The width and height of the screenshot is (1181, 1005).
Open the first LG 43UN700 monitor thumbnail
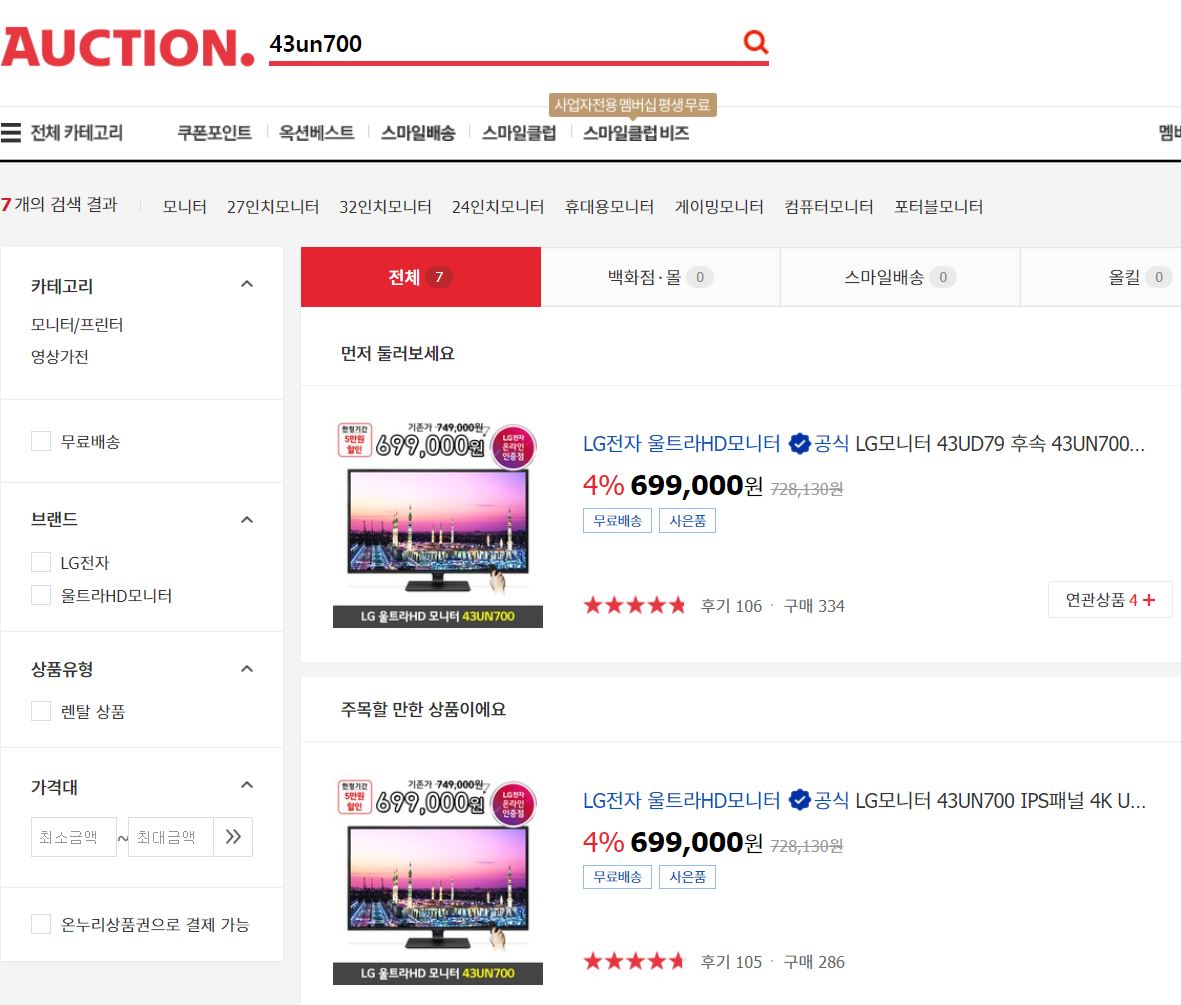pos(438,525)
